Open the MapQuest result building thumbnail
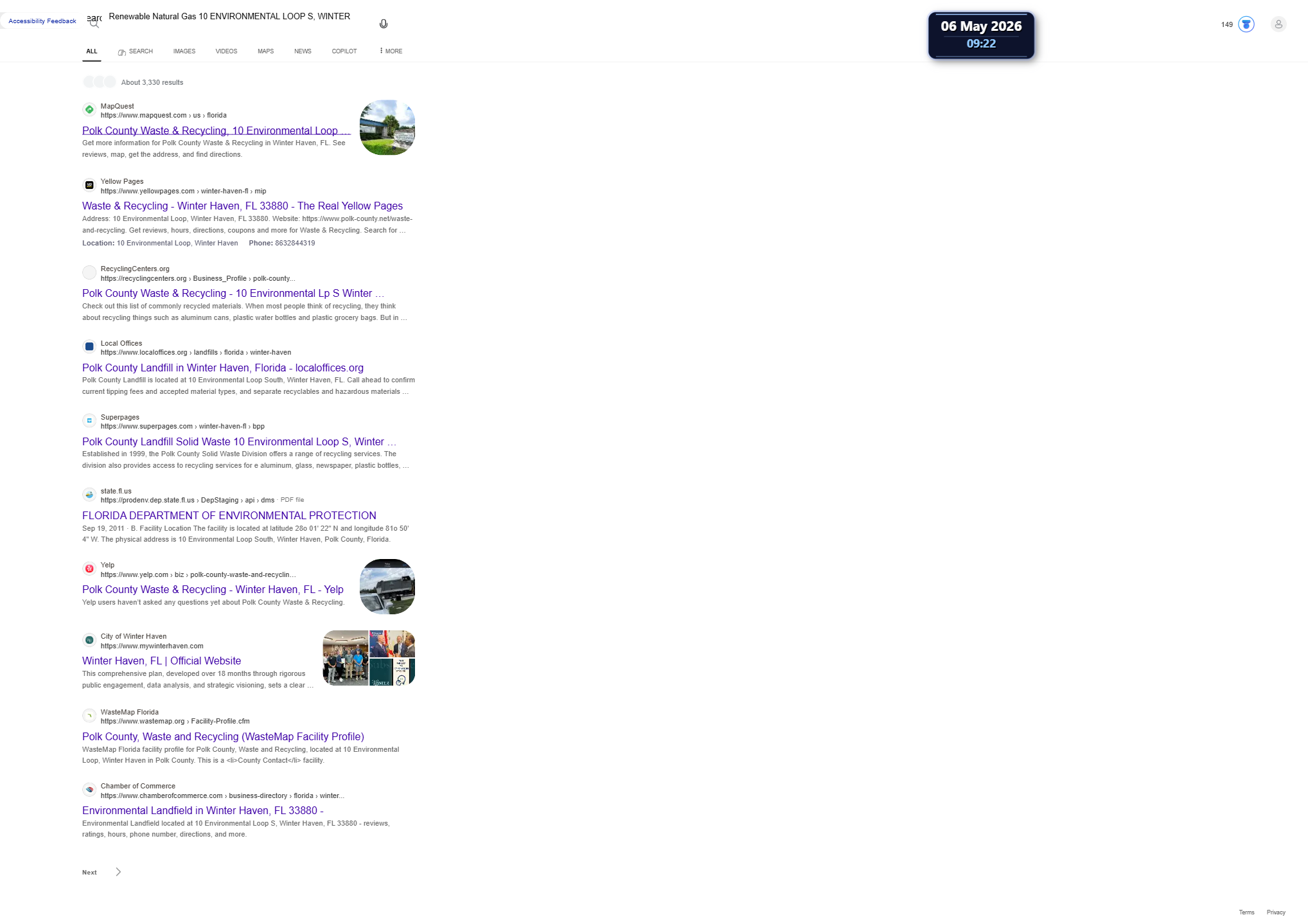This screenshot has width=1308, height=924. pyautogui.click(x=387, y=127)
